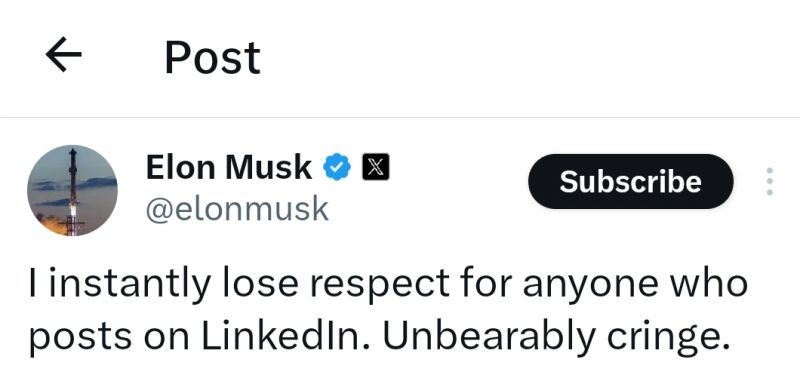Image resolution: width=800 pixels, height=375 pixels.
Task: Click the blue verified checkmark badge
Action: point(337,167)
